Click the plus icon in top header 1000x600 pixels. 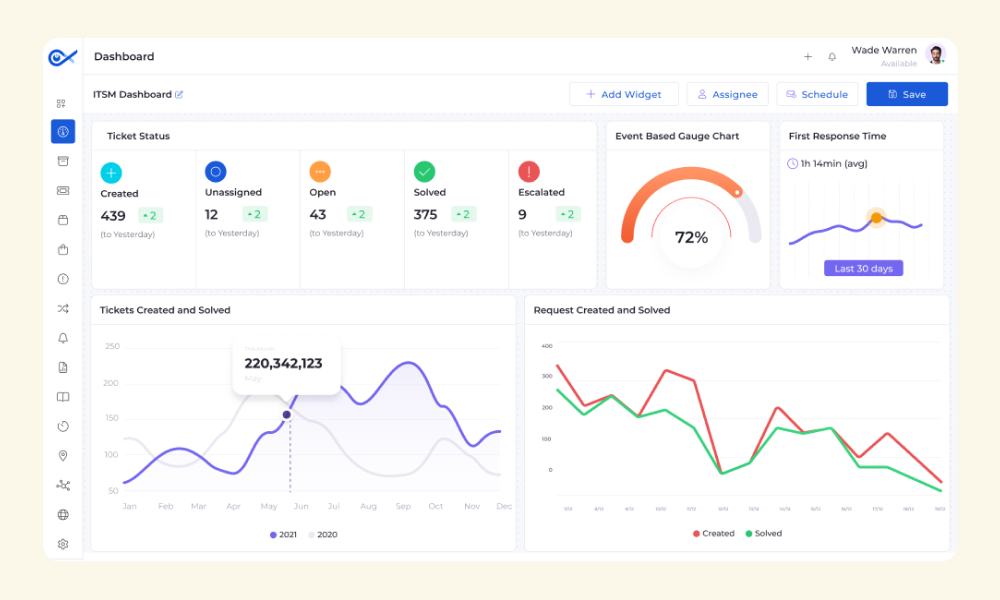(807, 57)
